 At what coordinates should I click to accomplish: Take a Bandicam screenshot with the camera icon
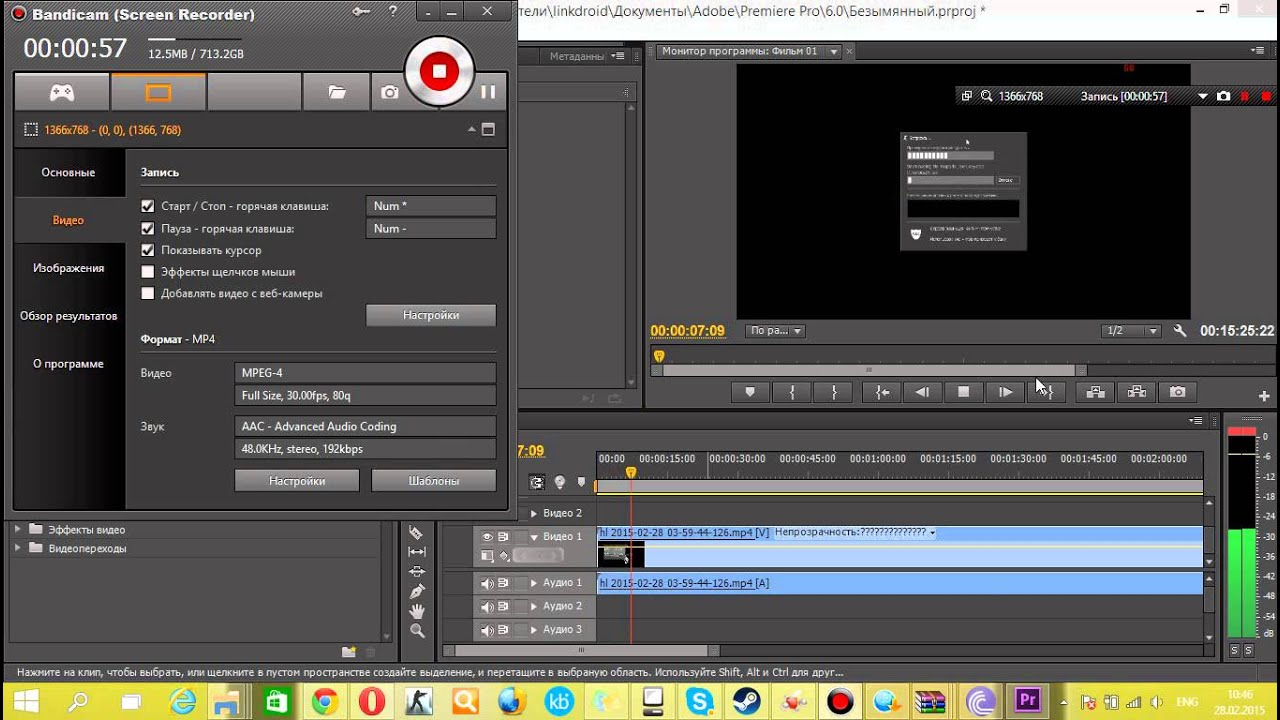[390, 92]
